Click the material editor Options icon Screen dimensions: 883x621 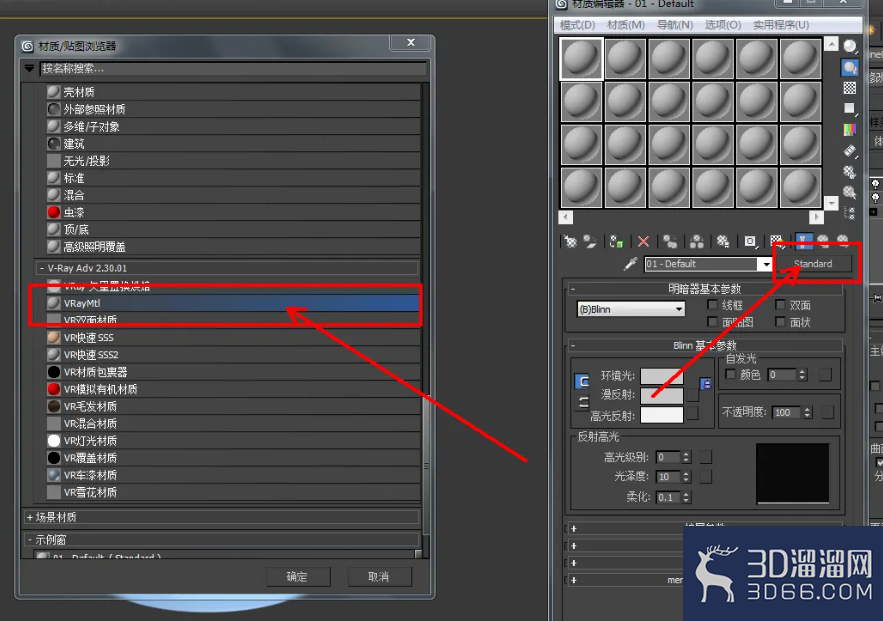(x=850, y=171)
